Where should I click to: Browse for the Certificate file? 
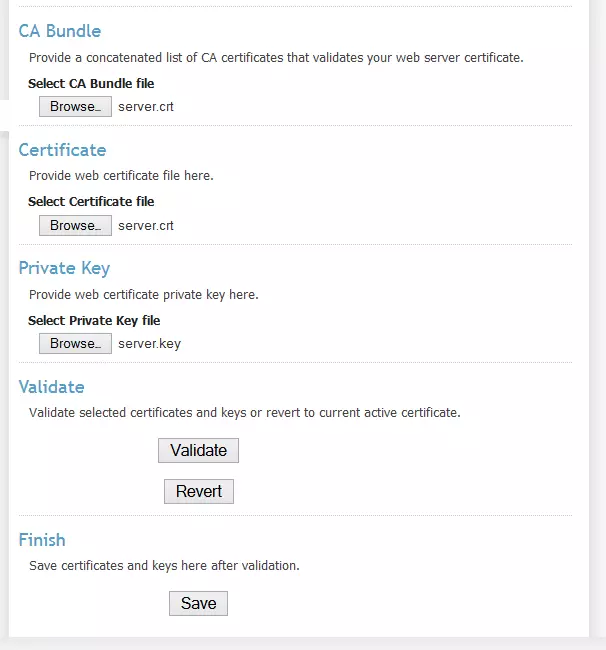pos(75,226)
